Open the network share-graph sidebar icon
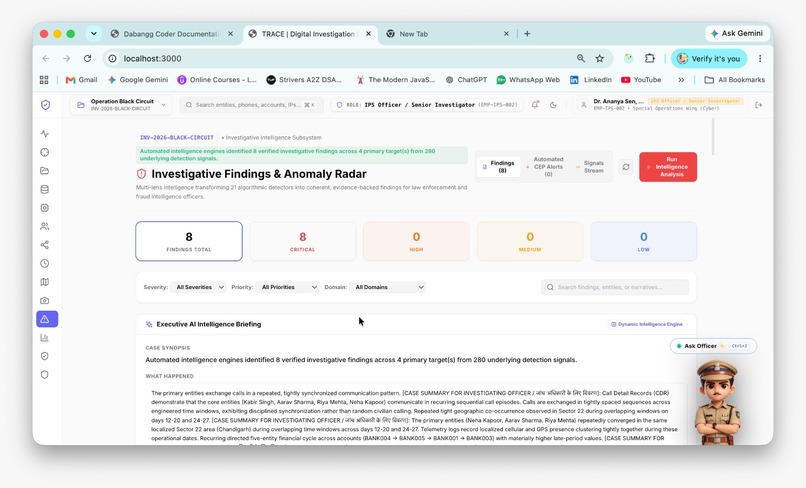806x488 pixels. pyautogui.click(x=45, y=245)
